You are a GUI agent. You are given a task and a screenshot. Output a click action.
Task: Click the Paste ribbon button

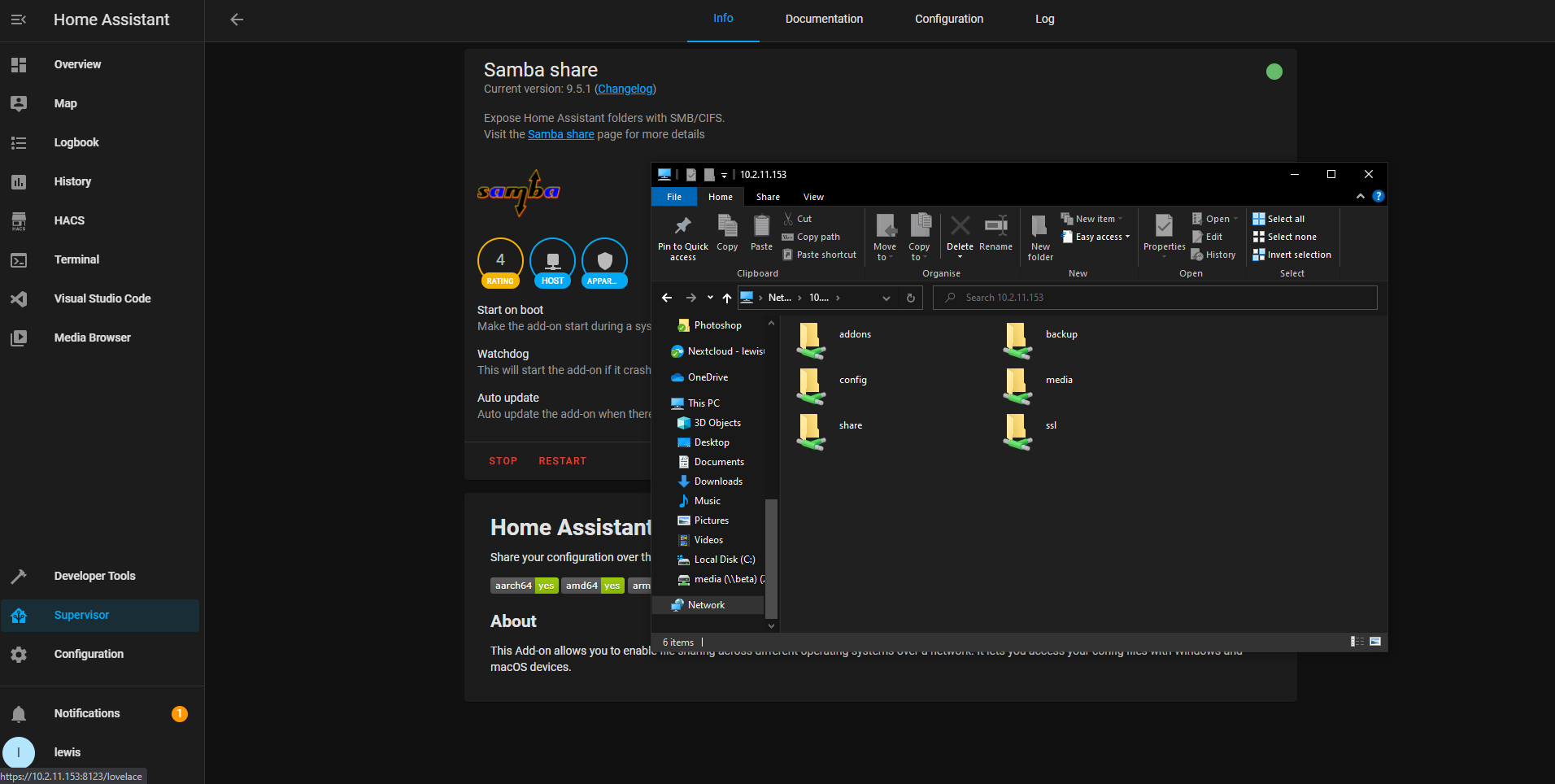click(x=761, y=233)
